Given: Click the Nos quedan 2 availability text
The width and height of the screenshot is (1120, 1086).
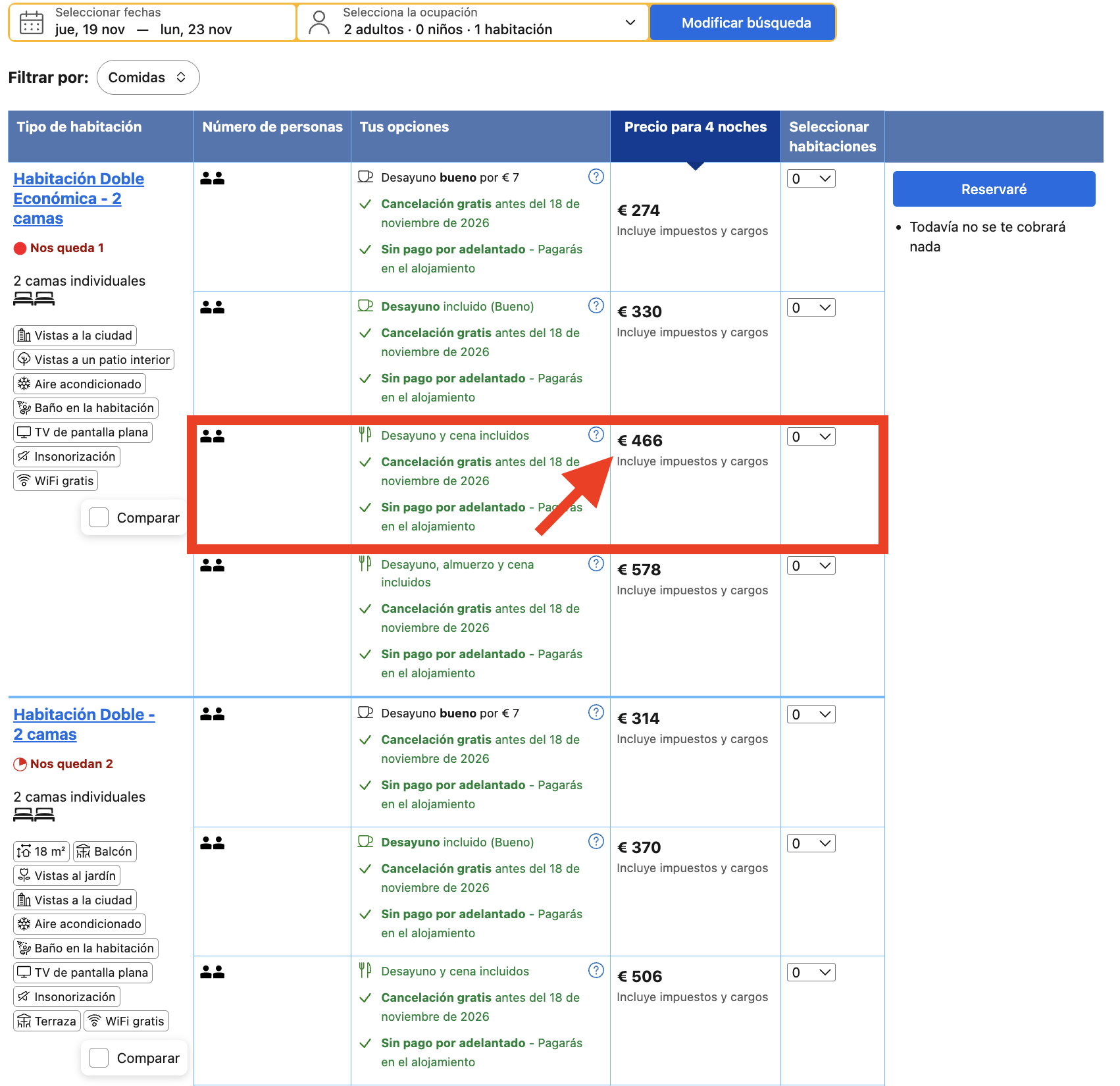Looking at the screenshot, I should (72, 764).
